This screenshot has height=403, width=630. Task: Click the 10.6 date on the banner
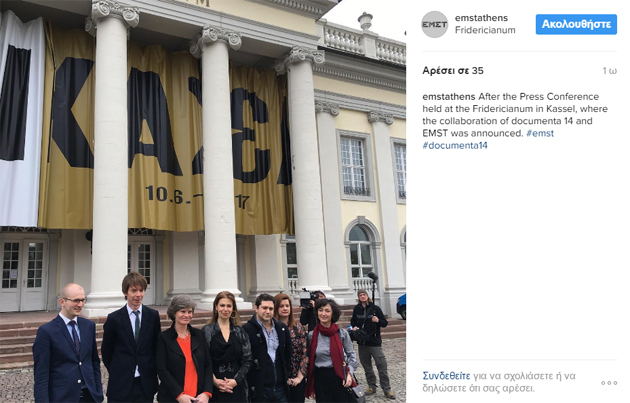pos(165,194)
